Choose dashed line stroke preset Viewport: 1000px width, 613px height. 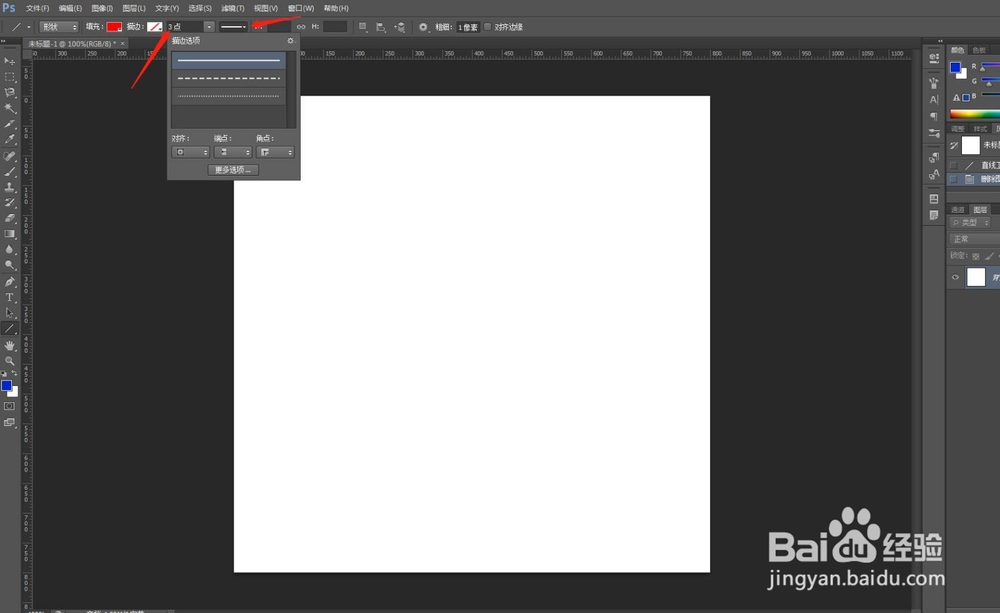pyautogui.click(x=228, y=78)
